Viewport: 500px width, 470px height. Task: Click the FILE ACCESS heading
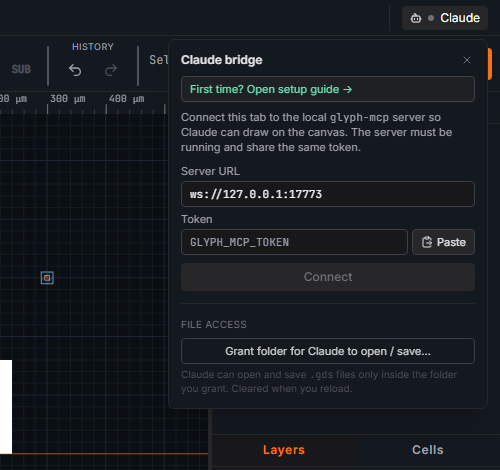[214, 325]
